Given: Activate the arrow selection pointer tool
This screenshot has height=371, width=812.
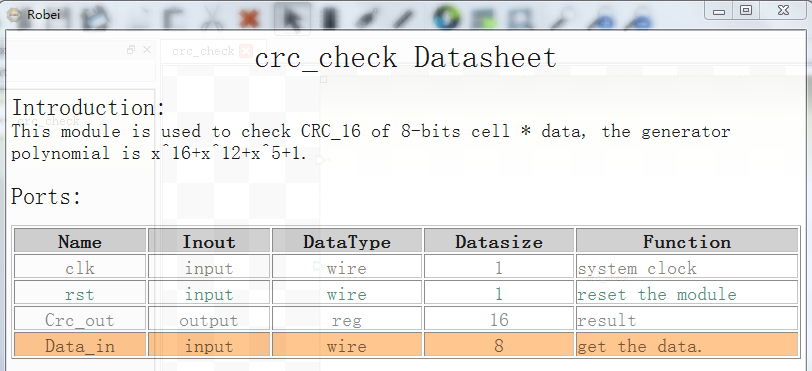Looking at the screenshot, I should pyautogui.click(x=293, y=19).
